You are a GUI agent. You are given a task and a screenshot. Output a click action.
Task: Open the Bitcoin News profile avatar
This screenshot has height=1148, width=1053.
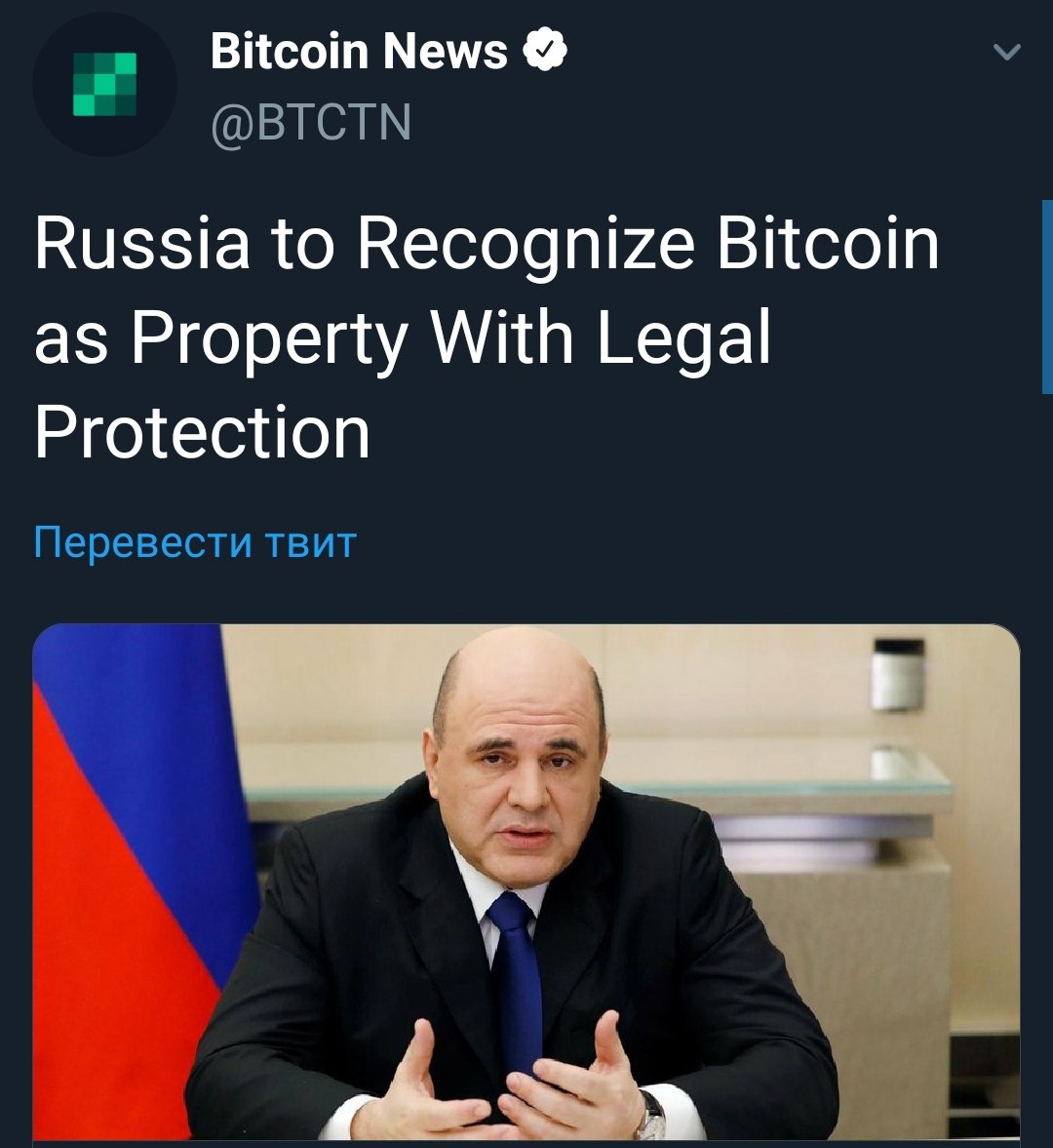104,84
